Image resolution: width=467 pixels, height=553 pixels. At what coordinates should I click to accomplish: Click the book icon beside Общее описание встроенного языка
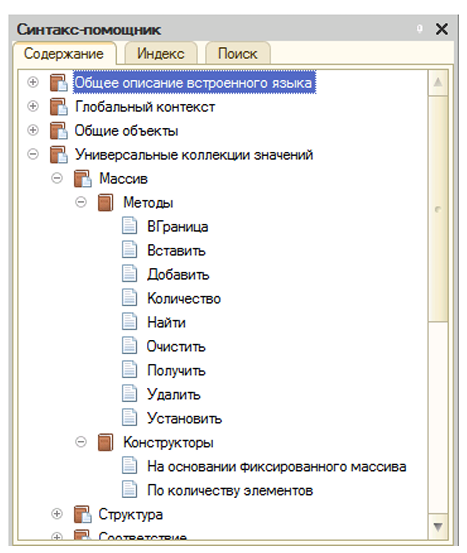(59, 83)
